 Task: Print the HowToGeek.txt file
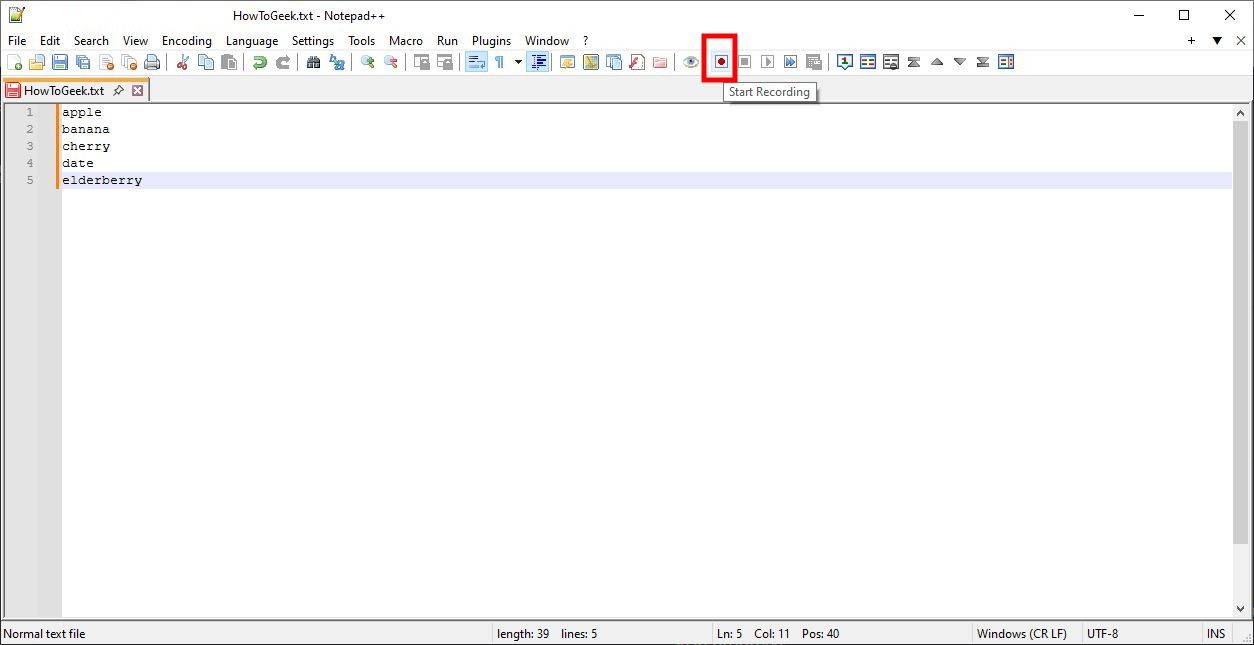[152, 61]
